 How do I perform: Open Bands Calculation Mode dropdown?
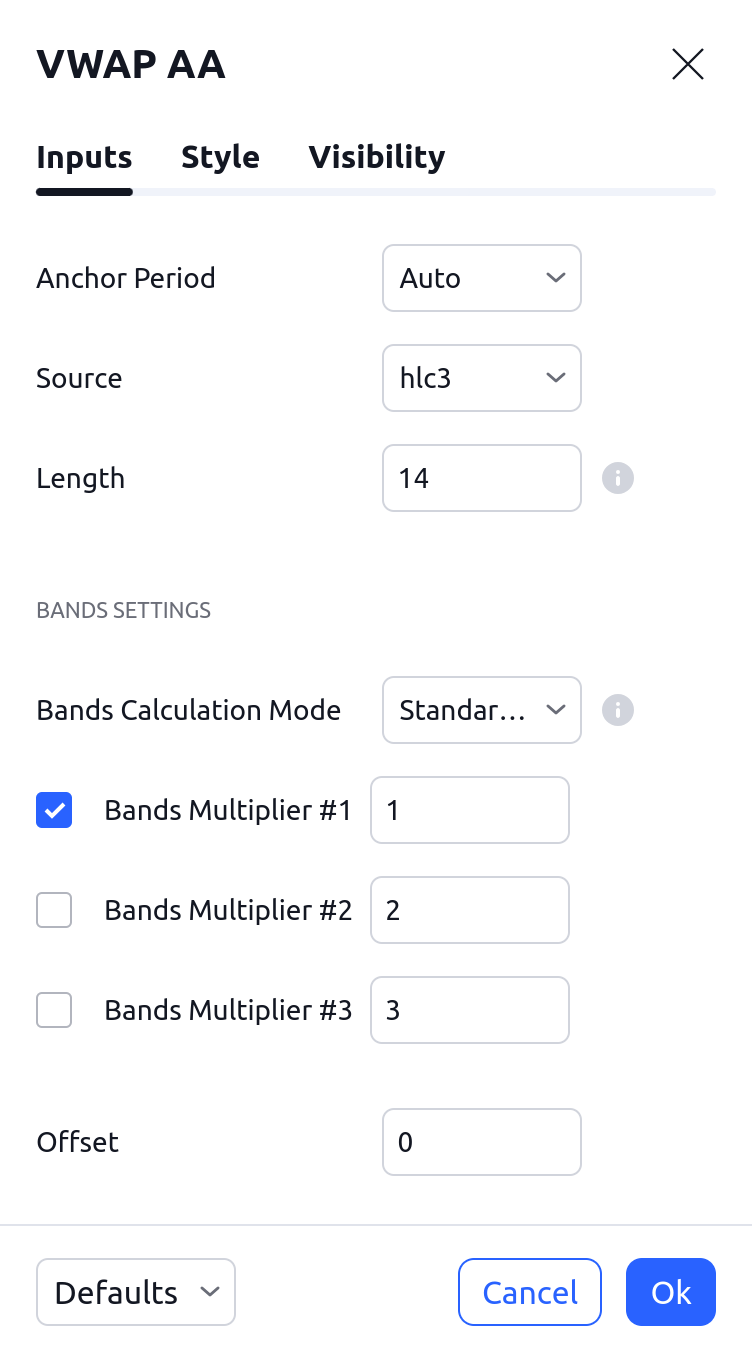(481, 710)
